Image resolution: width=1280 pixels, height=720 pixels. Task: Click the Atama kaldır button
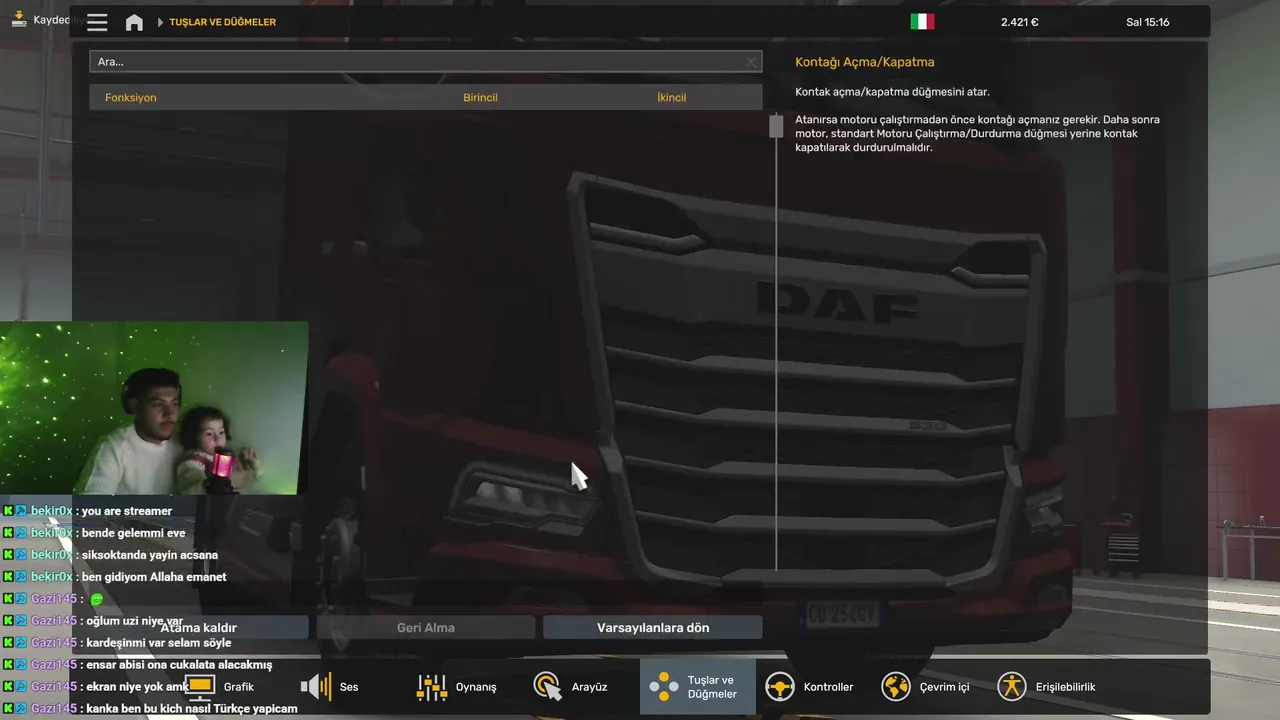[199, 628]
